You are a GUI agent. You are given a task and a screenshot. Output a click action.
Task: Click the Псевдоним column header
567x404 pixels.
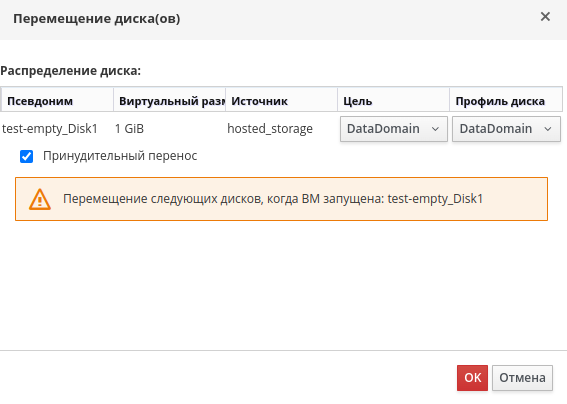tap(57, 101)
